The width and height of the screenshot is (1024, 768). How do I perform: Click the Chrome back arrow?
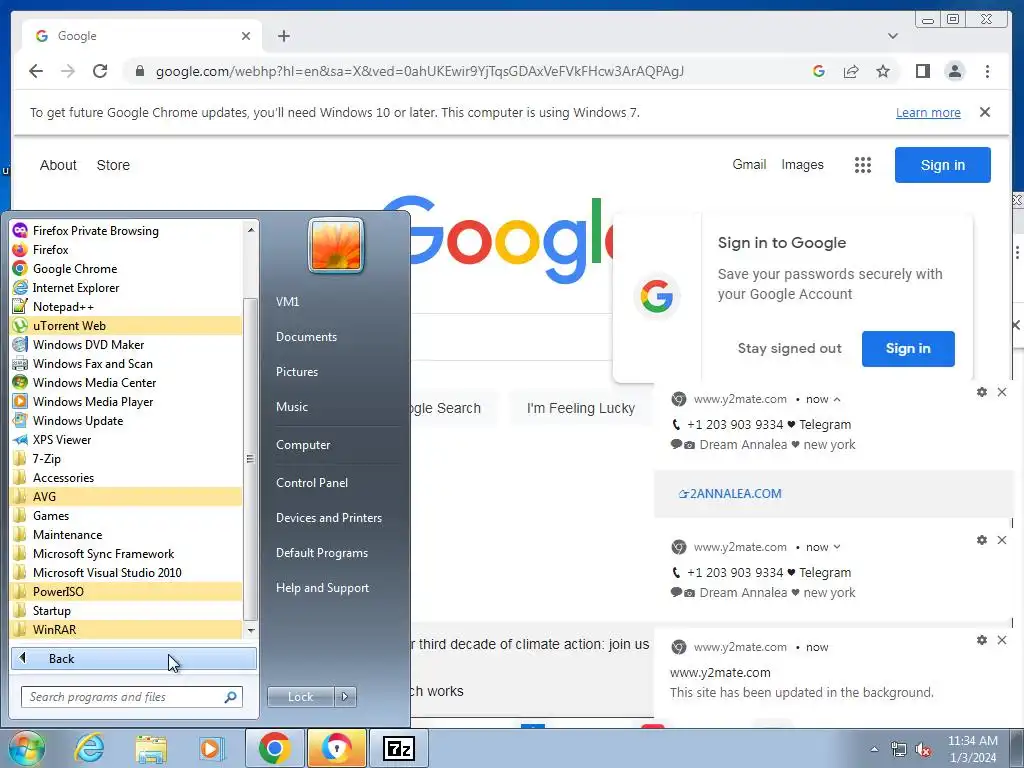[x=36, y=71]
